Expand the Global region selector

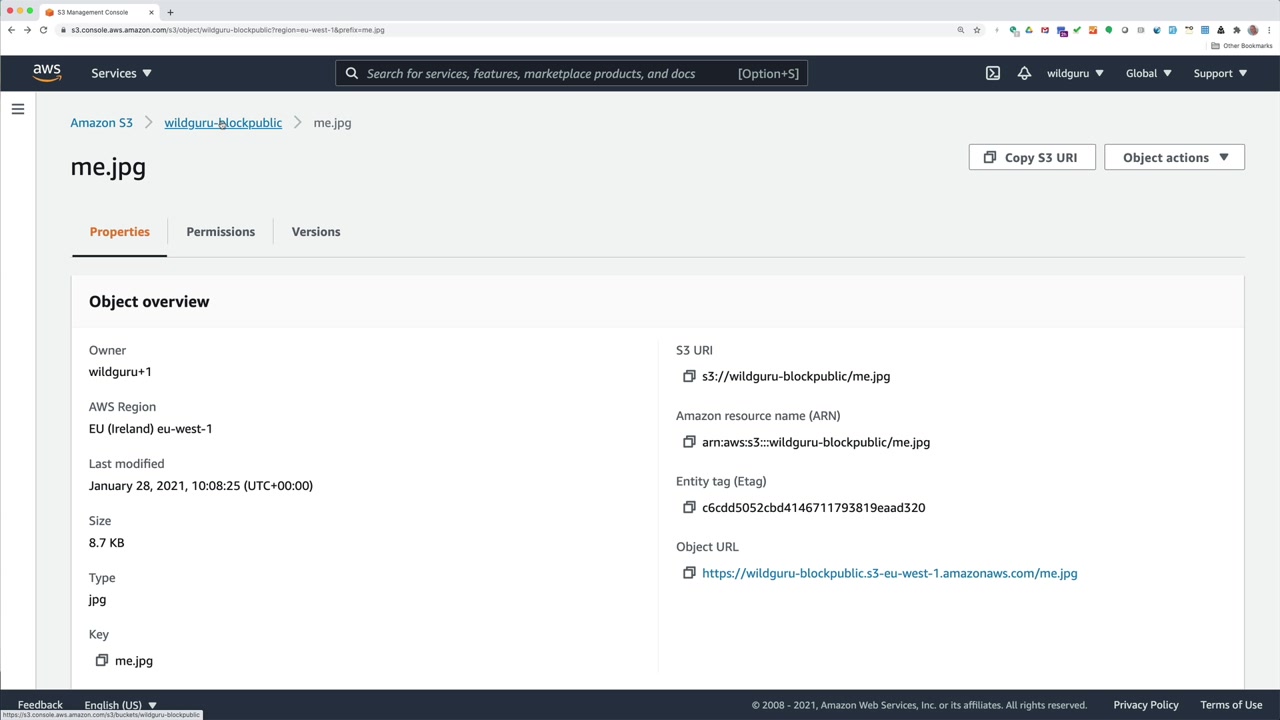[1148, 73]
